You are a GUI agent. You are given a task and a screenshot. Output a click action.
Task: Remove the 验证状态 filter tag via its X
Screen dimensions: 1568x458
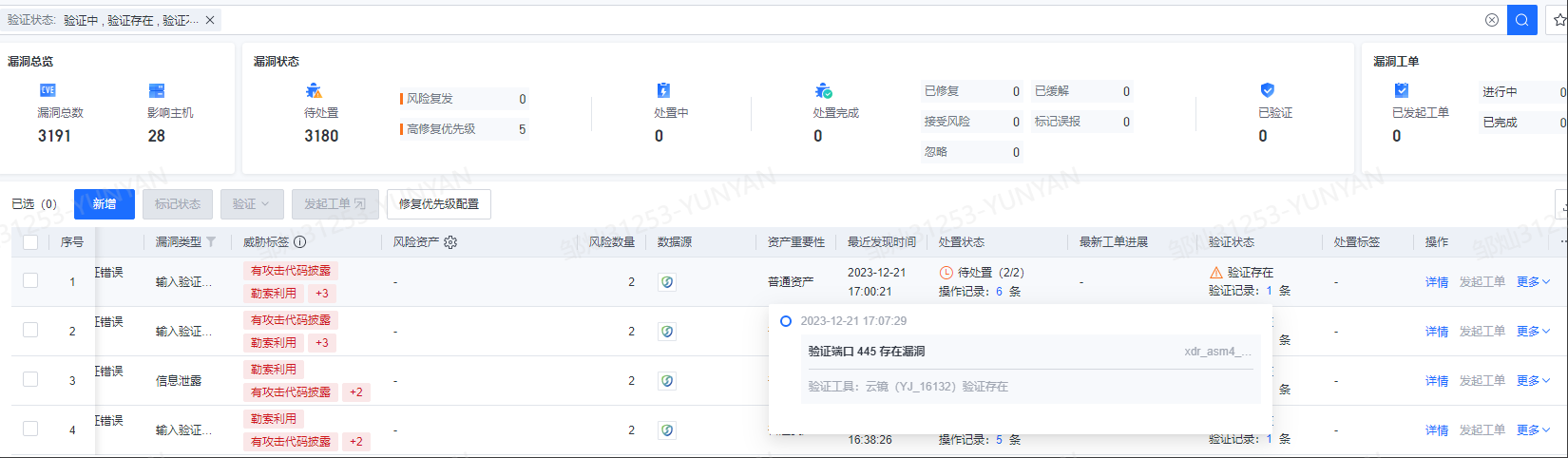pyautogui.click(x=210, y=20)
